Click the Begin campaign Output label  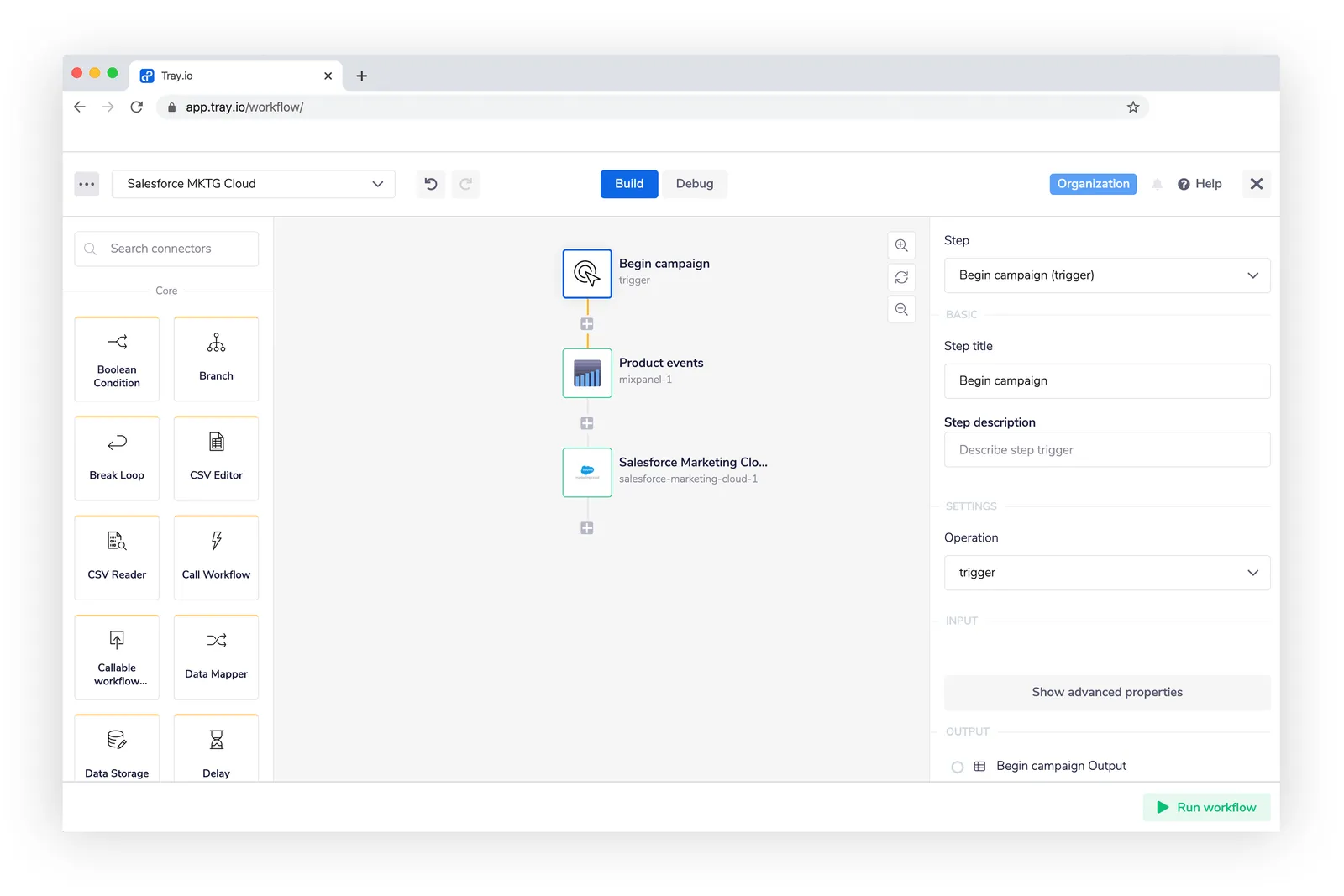coord(1061,766)
